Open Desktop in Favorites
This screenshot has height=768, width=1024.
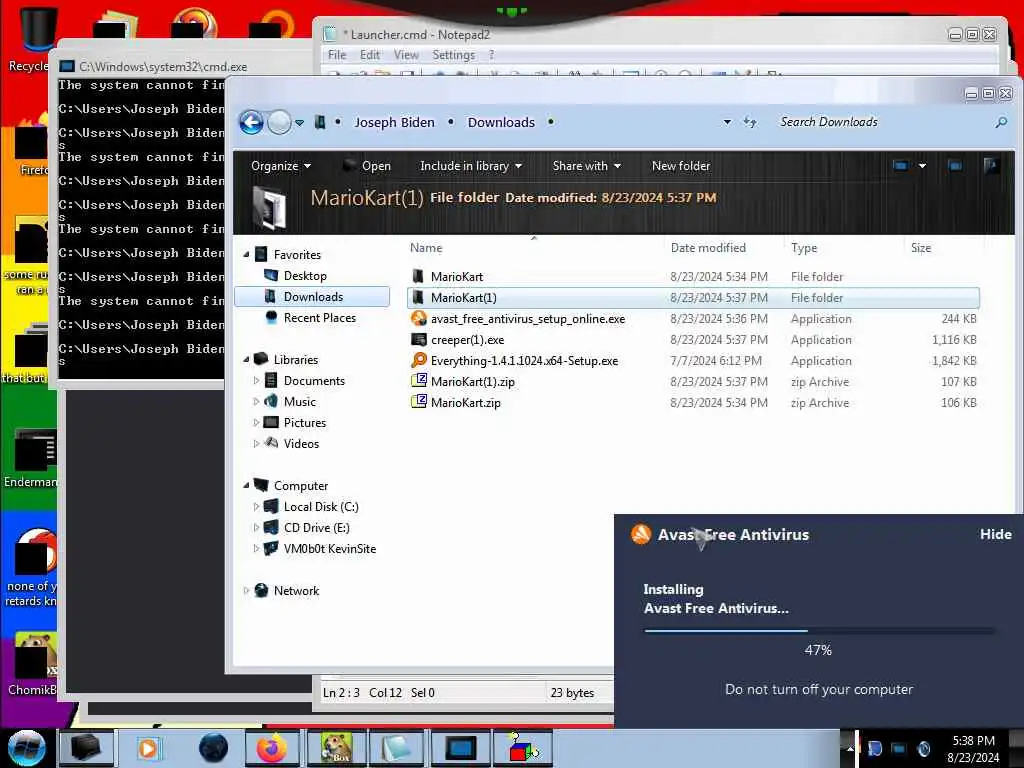[304, 276]
